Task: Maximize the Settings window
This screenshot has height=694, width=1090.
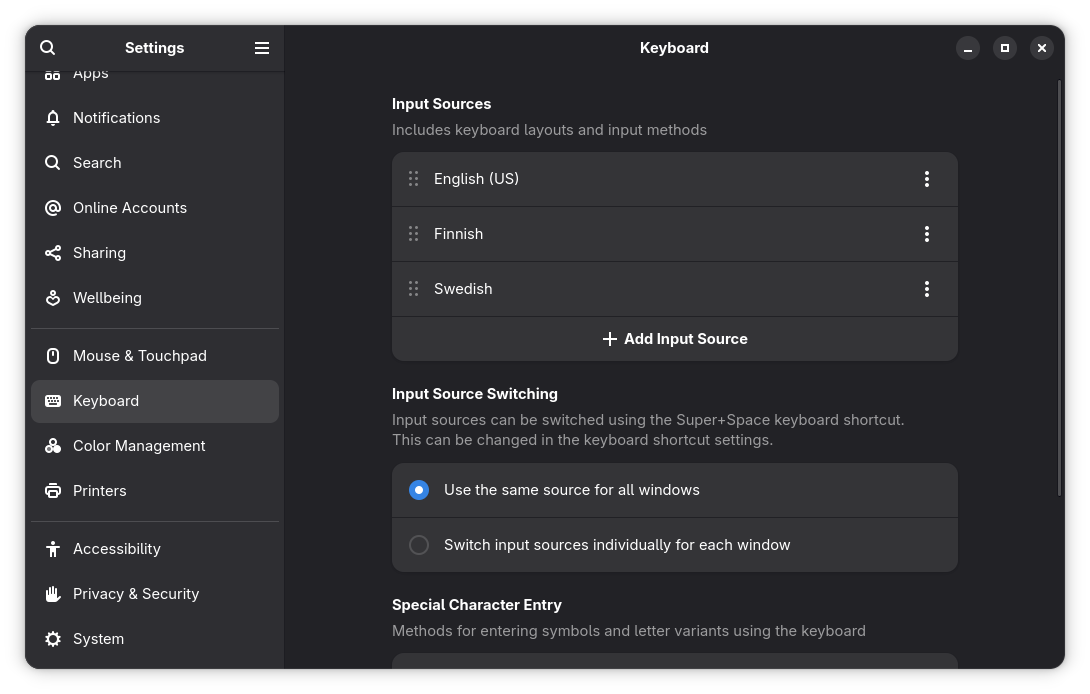Action: coord(1004,48)
